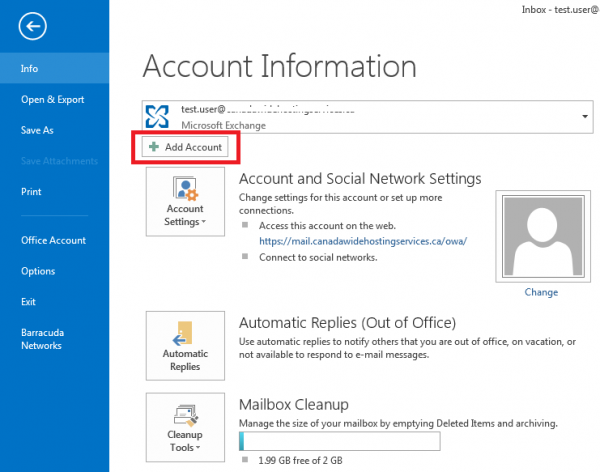Screen dimensions: 600x472
Task: Click the Account Information heading
Action: [279, 66]
